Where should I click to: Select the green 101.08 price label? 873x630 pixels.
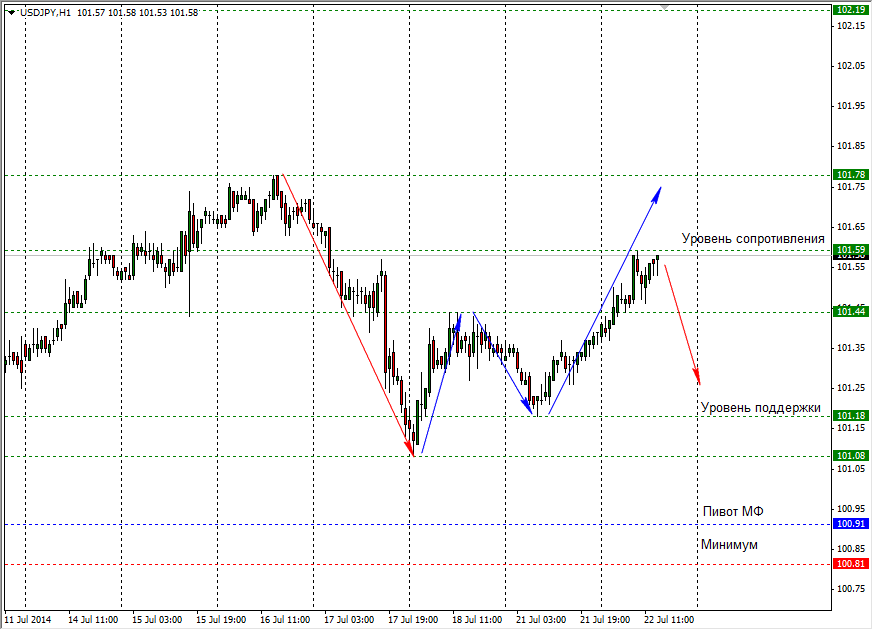click(851, 456)
